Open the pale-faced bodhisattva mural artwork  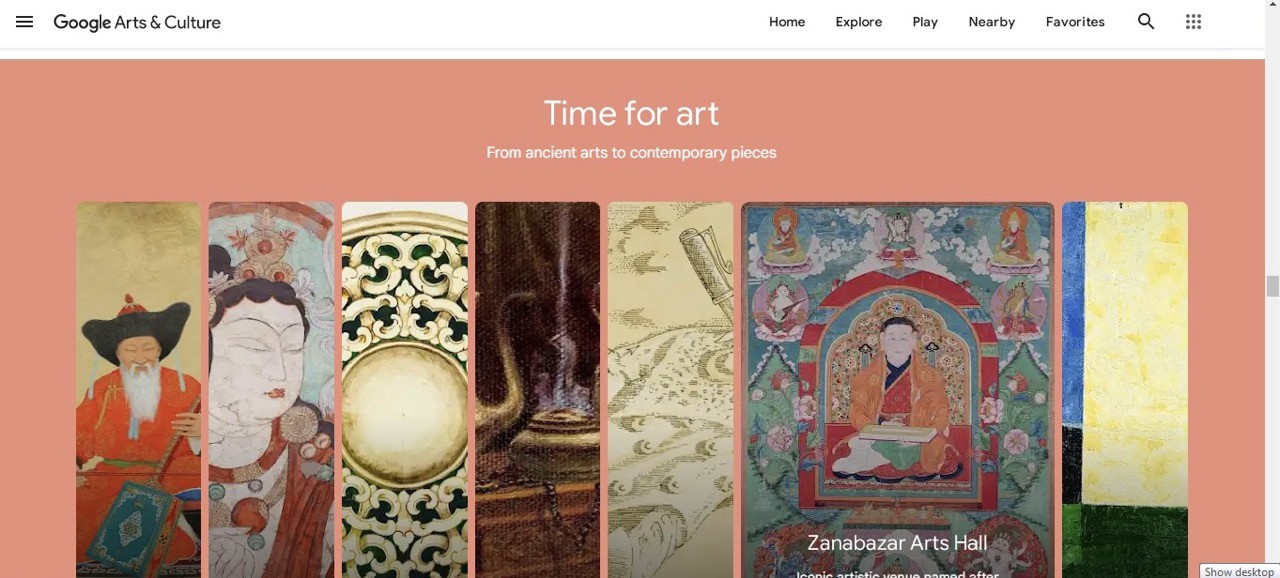click(272, 390)
